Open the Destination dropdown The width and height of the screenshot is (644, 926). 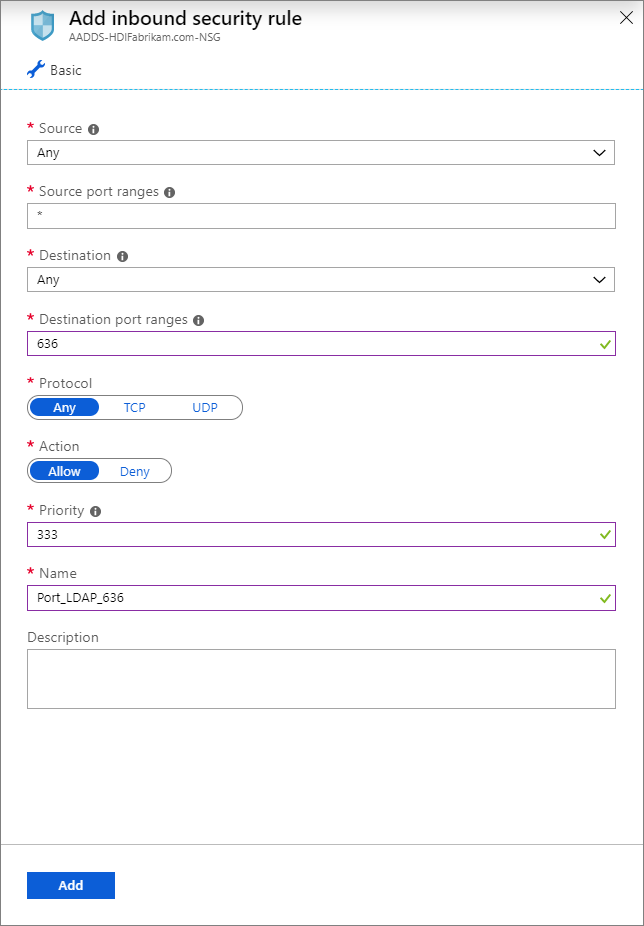320,279
